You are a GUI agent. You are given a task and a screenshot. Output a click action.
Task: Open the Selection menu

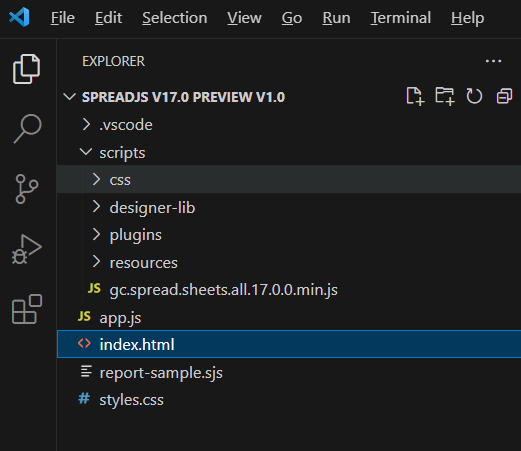tap(175, 18)
